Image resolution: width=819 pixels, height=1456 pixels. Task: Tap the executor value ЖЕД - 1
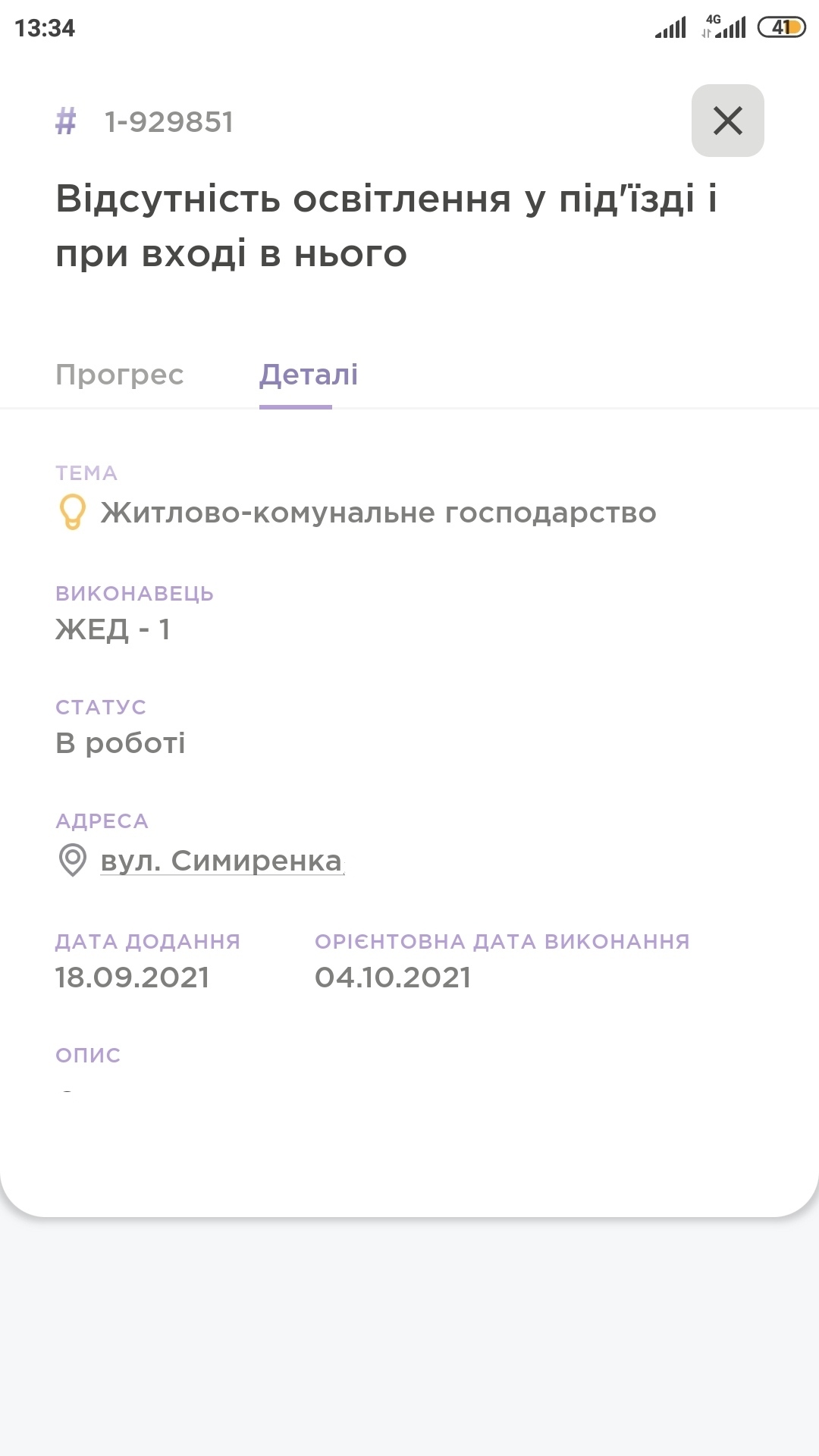coord(113,629)
